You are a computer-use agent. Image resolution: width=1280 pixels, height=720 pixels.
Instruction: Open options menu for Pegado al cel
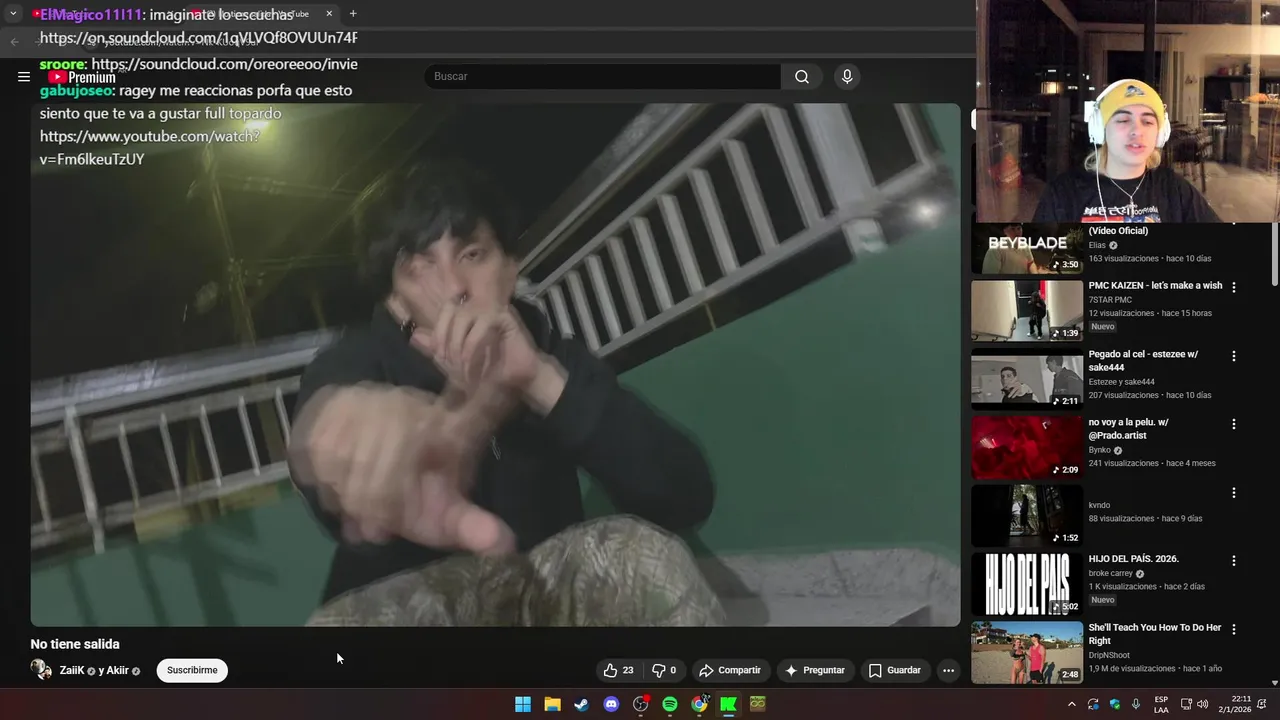(1233, 356)
